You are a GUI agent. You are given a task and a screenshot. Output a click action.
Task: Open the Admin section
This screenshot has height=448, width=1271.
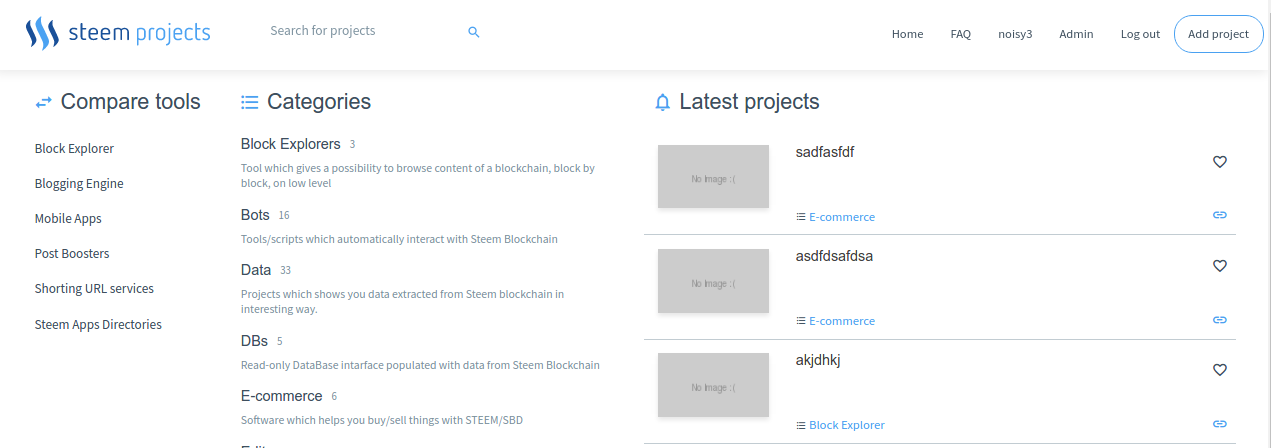1076,34
